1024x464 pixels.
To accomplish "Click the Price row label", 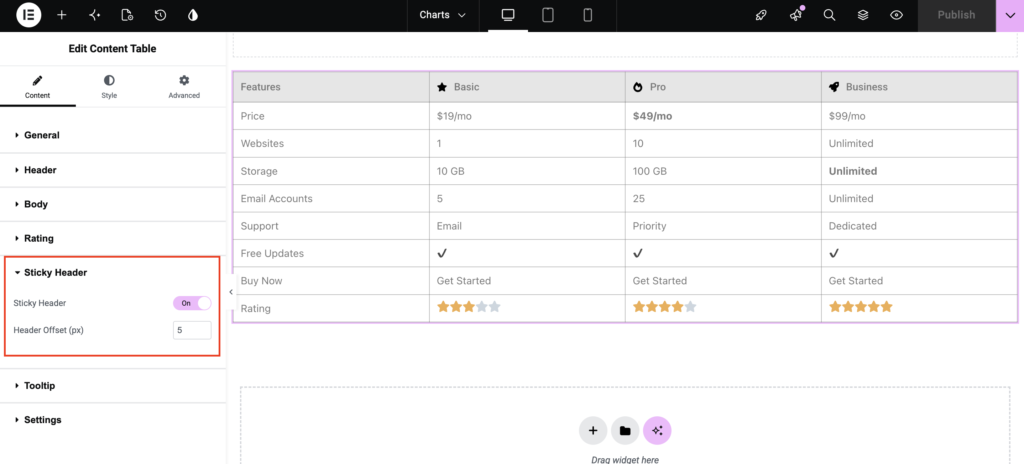I will [x=252, y=116].
